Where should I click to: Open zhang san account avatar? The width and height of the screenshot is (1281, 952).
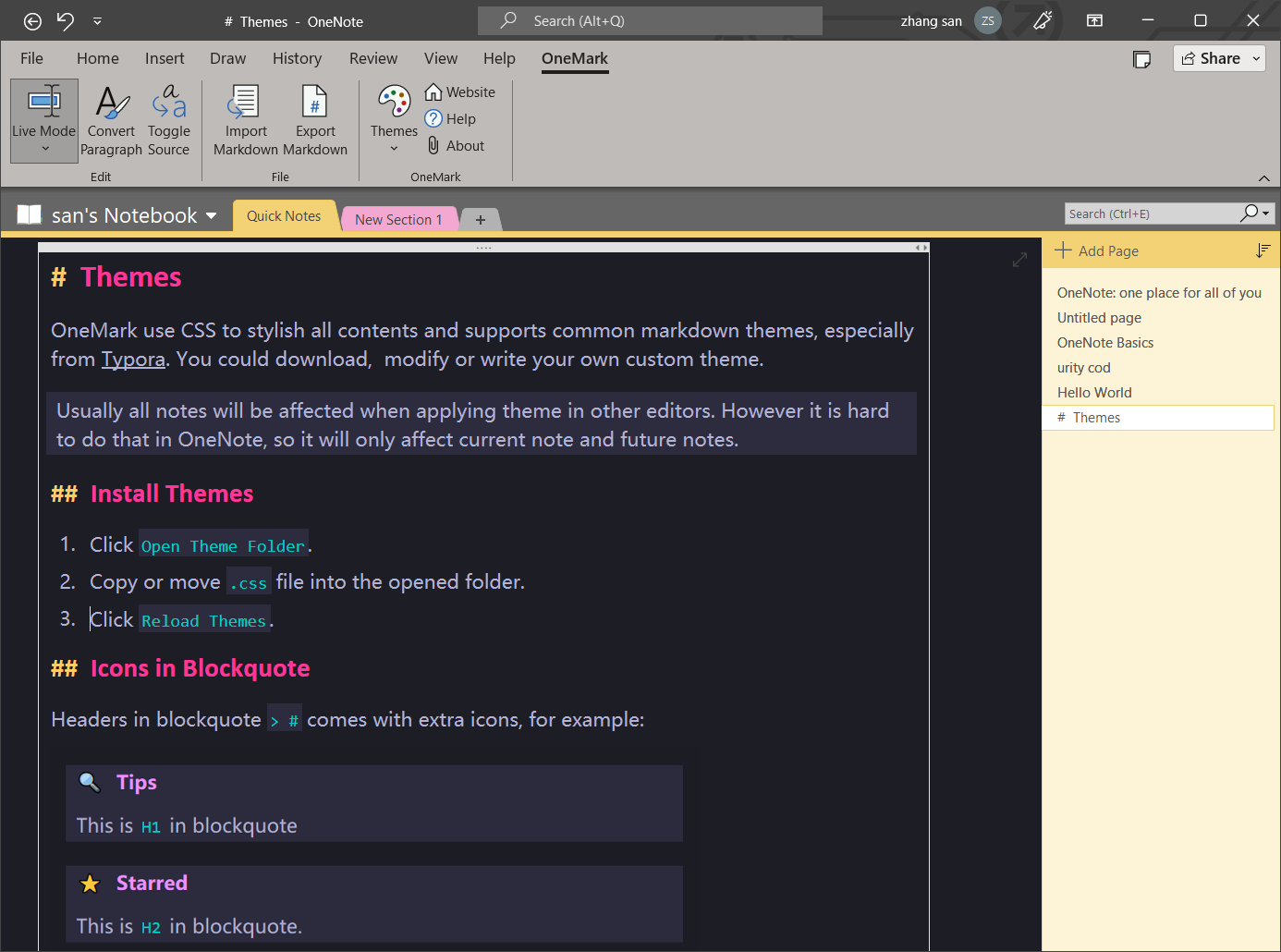(988, 20)
